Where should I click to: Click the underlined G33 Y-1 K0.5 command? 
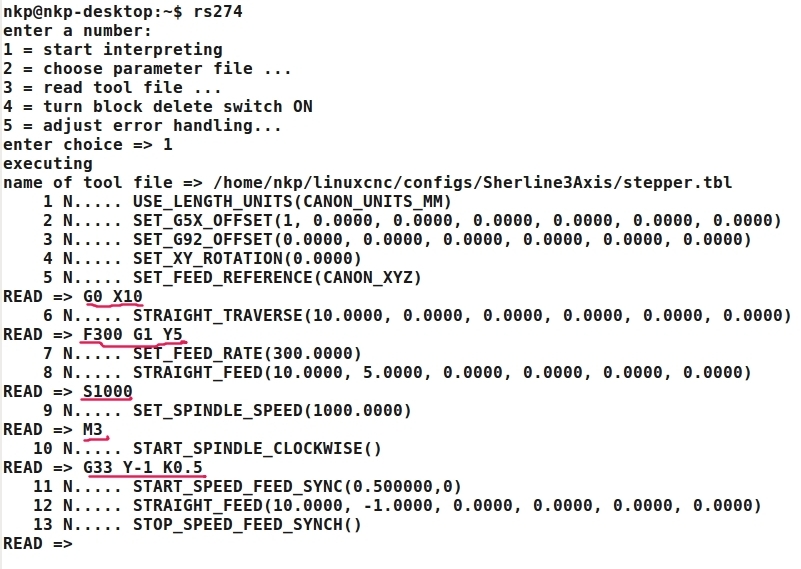(143, 468)
